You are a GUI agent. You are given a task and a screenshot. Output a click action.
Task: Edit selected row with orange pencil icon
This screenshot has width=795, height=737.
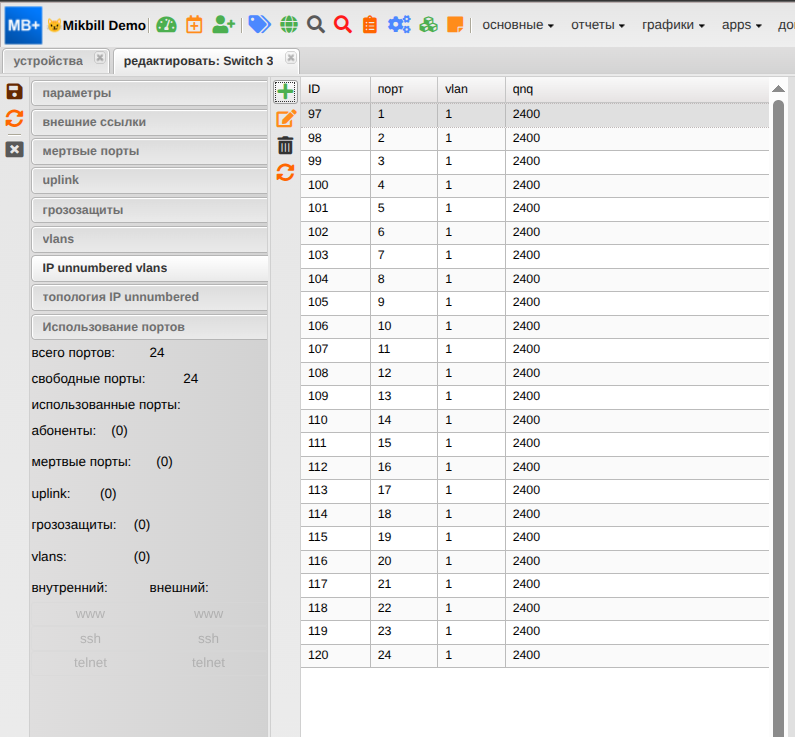(285, 119)
